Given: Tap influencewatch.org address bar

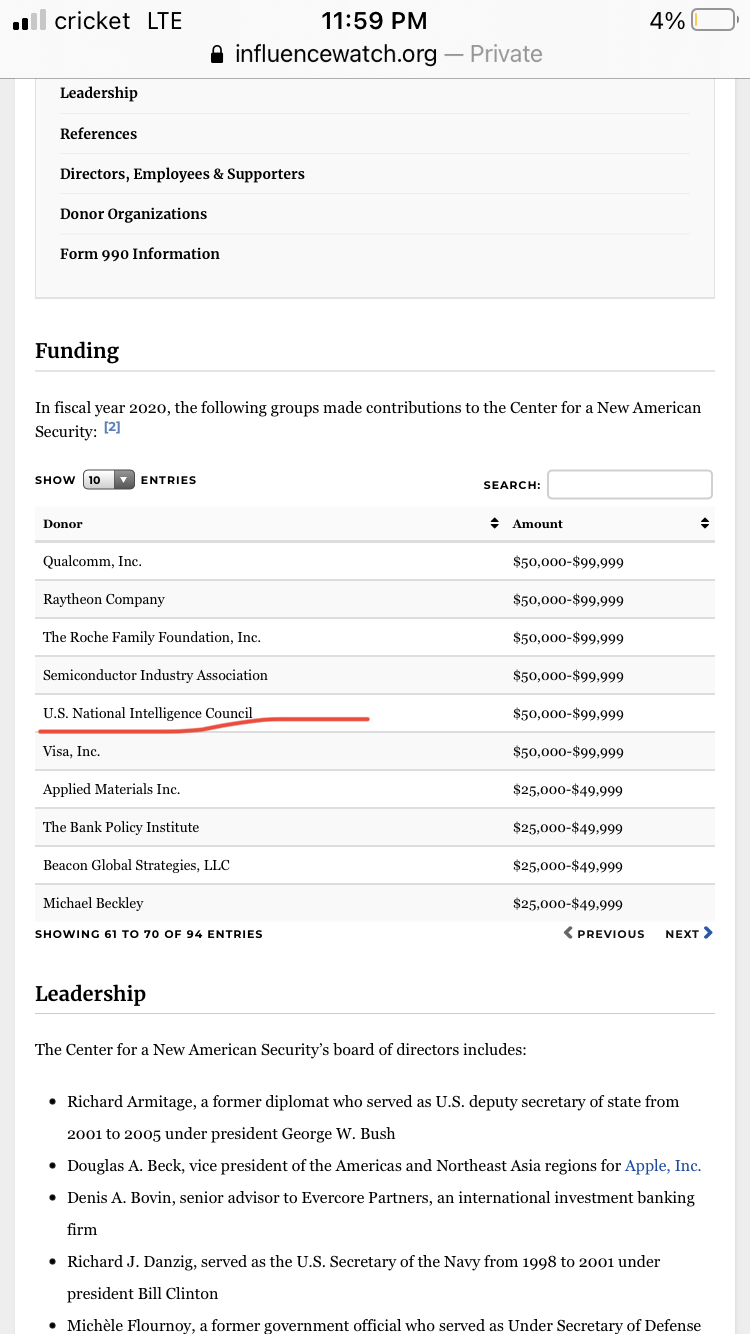Looking at the screenshot, I should [x=375, y=54].
